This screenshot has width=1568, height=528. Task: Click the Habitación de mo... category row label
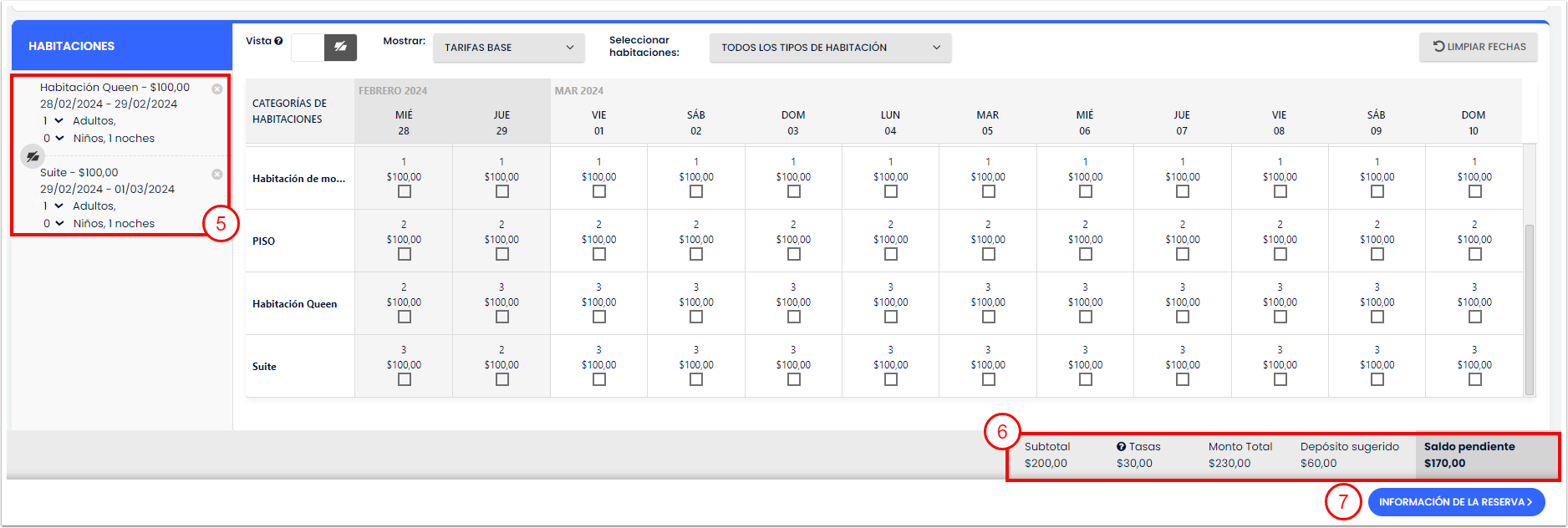pyautogui.click(x=298, y=179)
